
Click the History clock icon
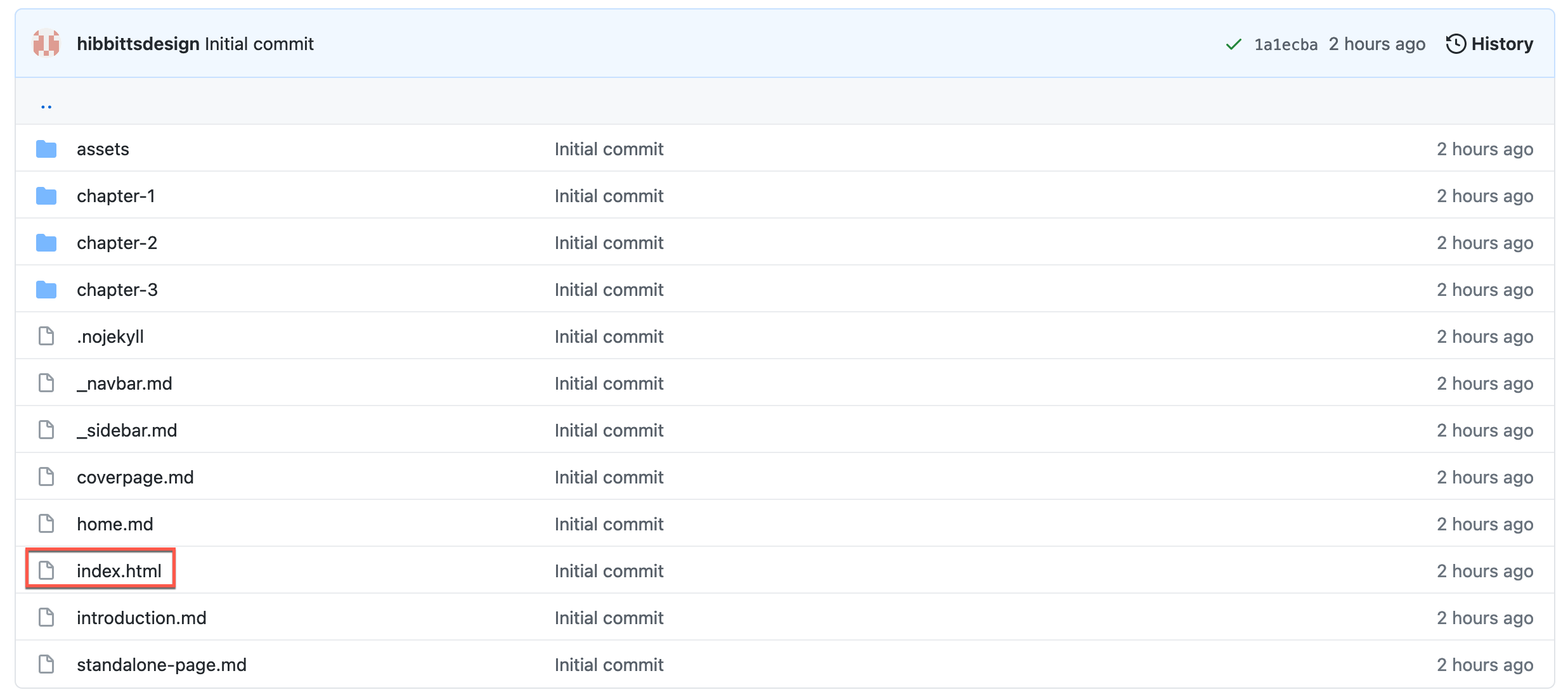[x=1456, y=44]
